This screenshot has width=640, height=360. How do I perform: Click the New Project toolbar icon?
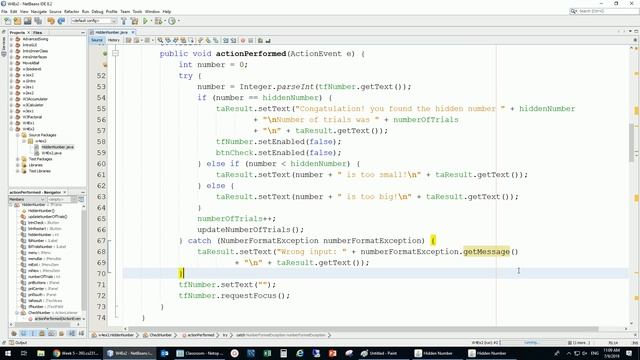[18, 21]
